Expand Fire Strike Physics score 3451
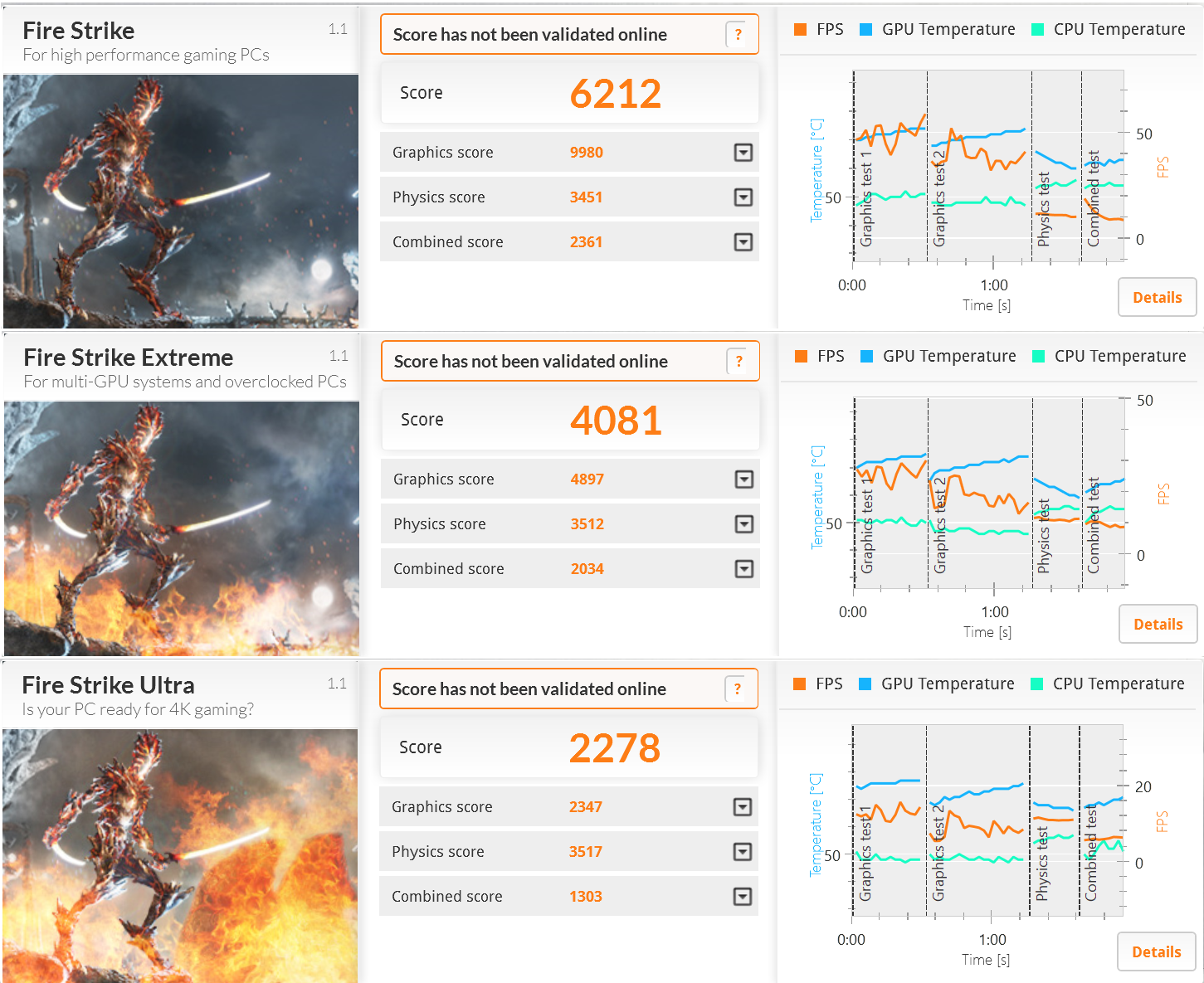 pos(743,197)
